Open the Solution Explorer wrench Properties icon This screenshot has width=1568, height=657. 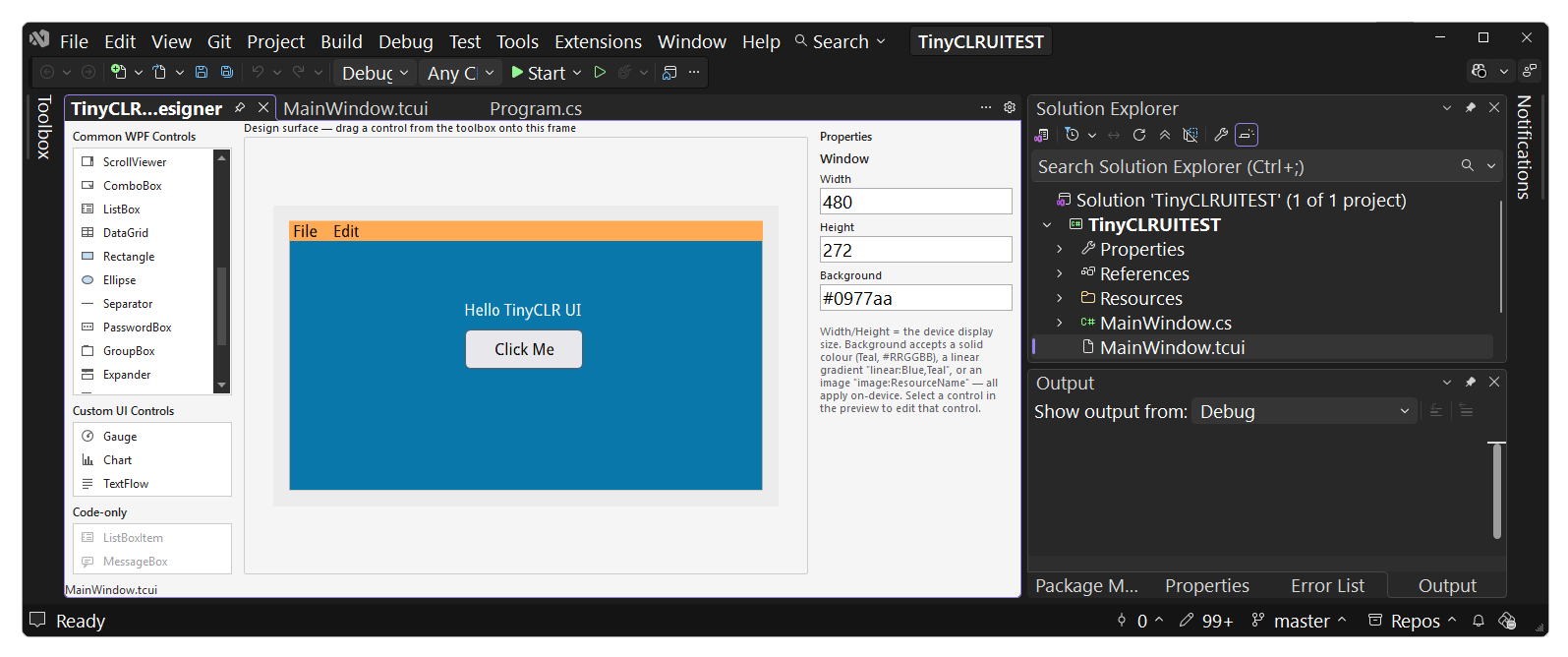1221,135
